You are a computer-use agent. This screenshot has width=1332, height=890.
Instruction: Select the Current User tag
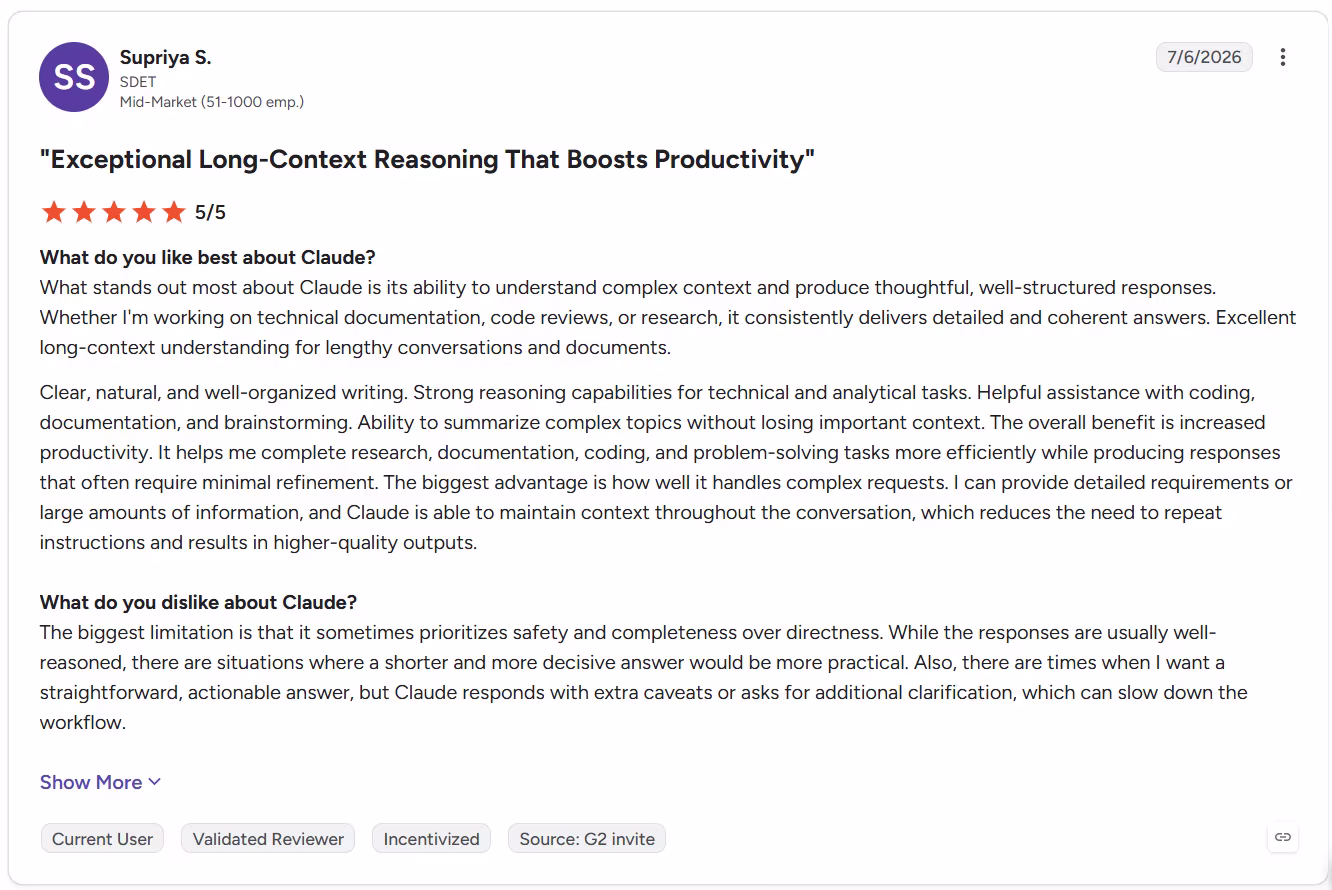(x=102, y=839)
